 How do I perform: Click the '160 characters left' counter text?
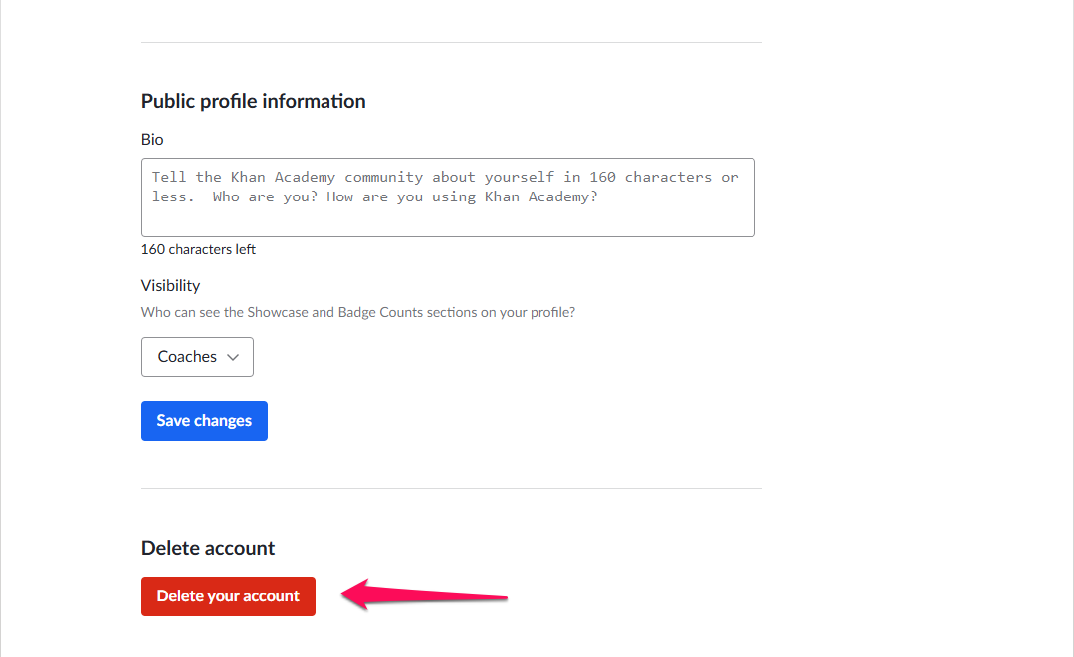coord(198,249)
